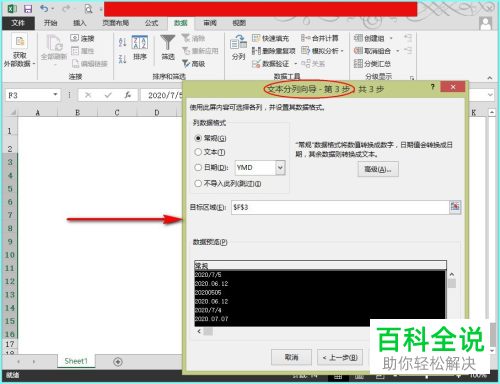
Task: Click the 连接 connections icon
Action: point(75,38)
